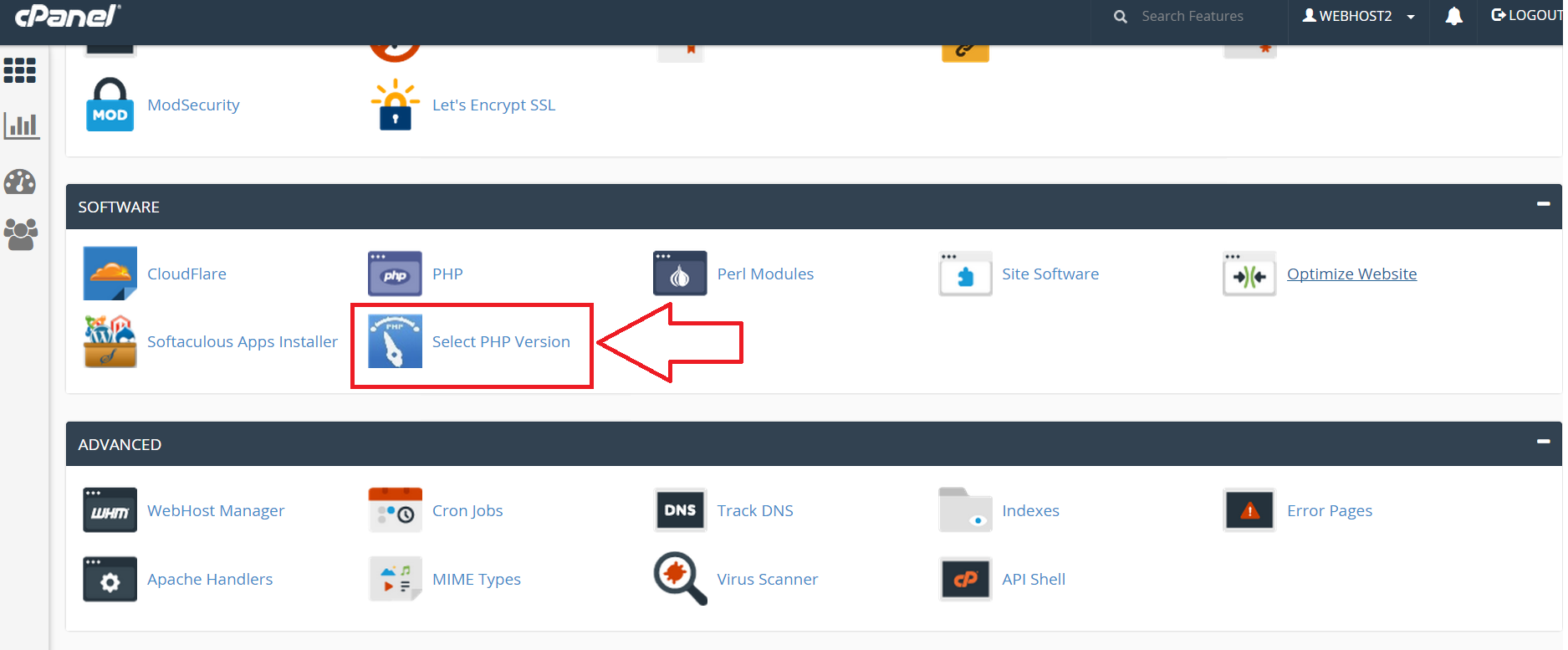Open the Let's Encrypt SSL link

pos(493,105)
